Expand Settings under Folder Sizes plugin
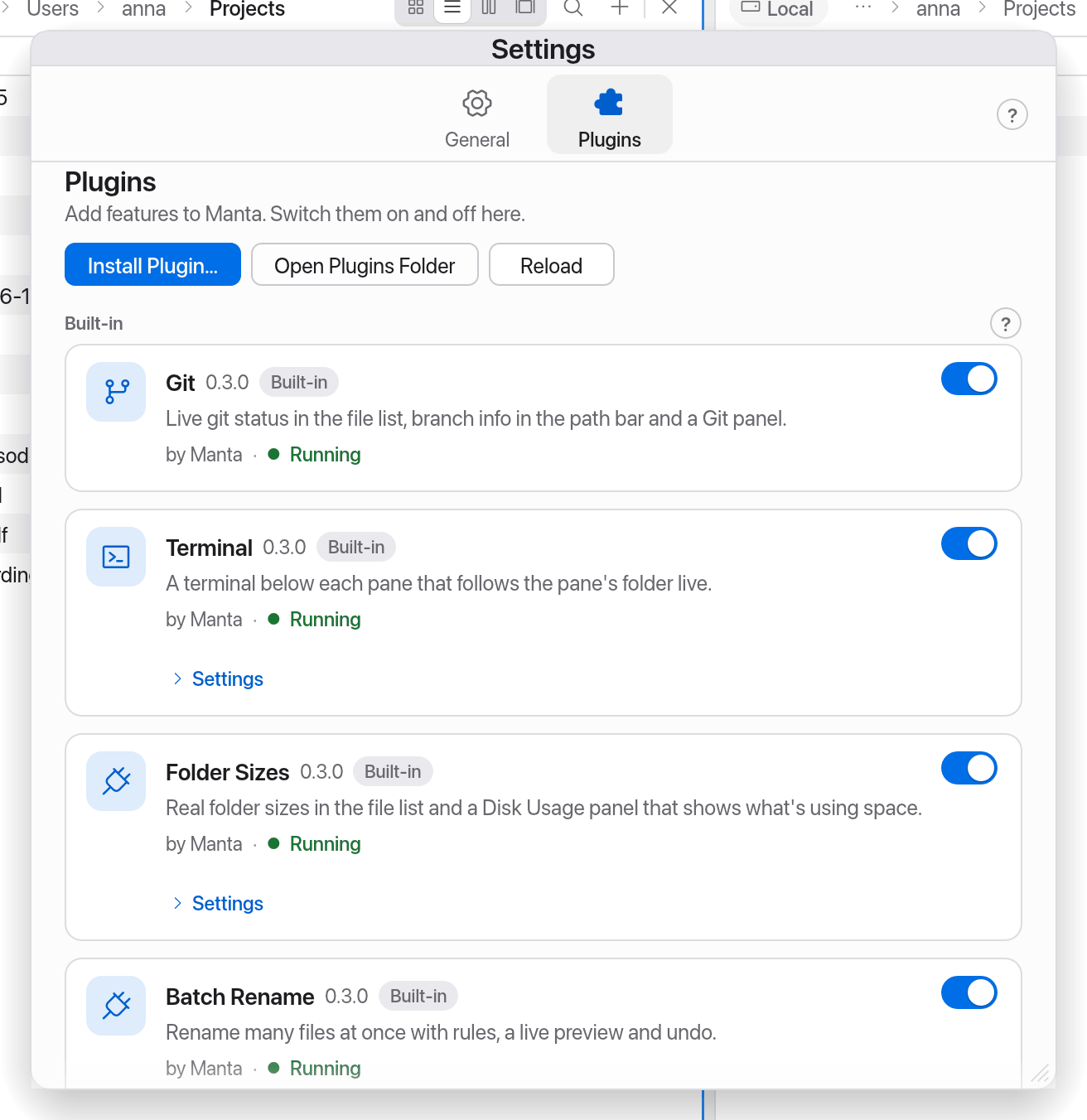The image size is (1087, 1120). (218, 904)
